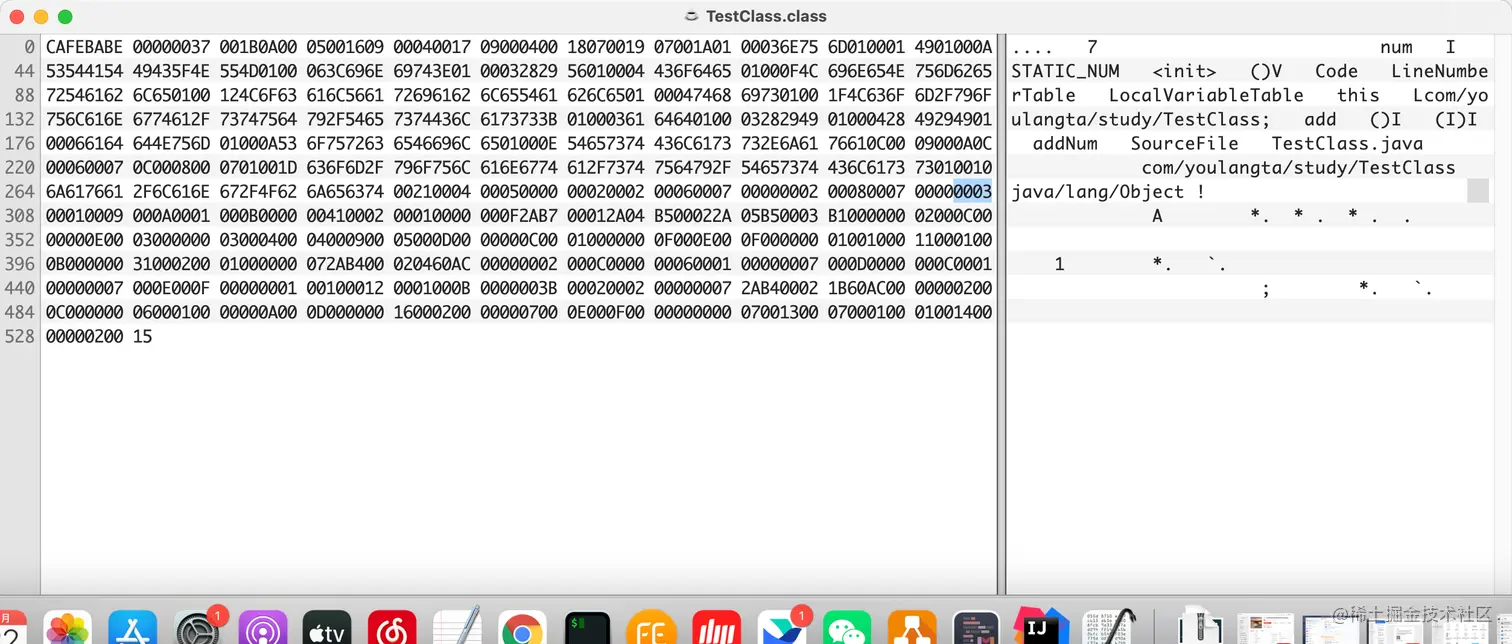1512x644 pixels.
Task: Launch Google Chrome from the Dock
Action: (522, 628)
